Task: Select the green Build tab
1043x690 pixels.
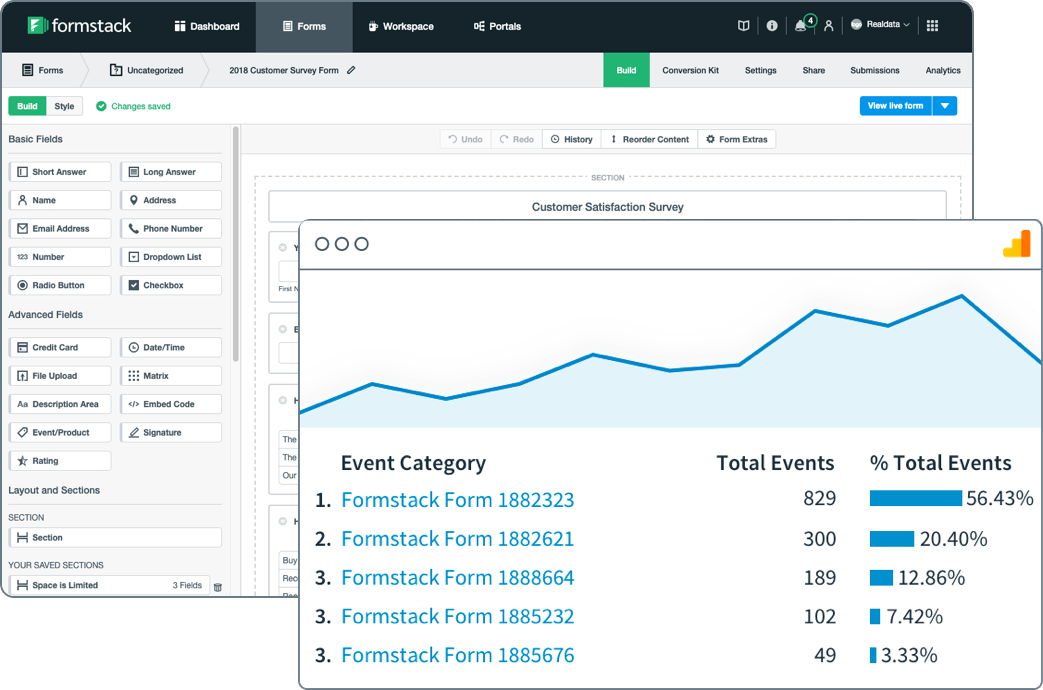Action: (627, 70)
